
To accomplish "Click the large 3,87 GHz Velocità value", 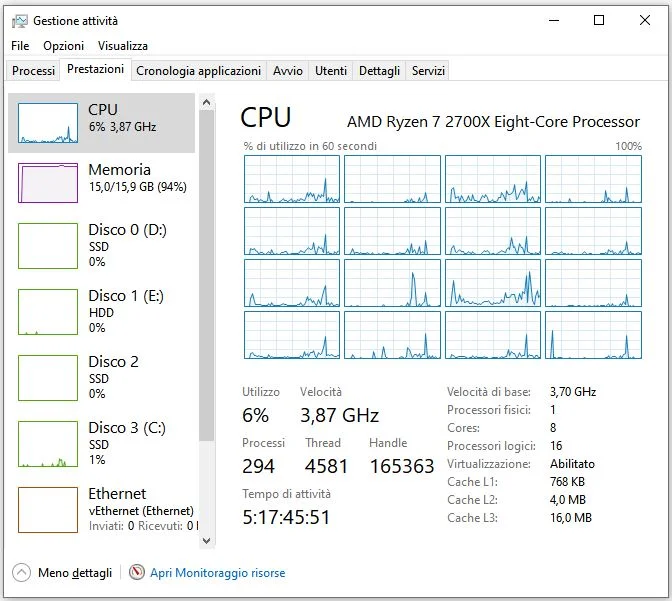I will tap(339, 415).
